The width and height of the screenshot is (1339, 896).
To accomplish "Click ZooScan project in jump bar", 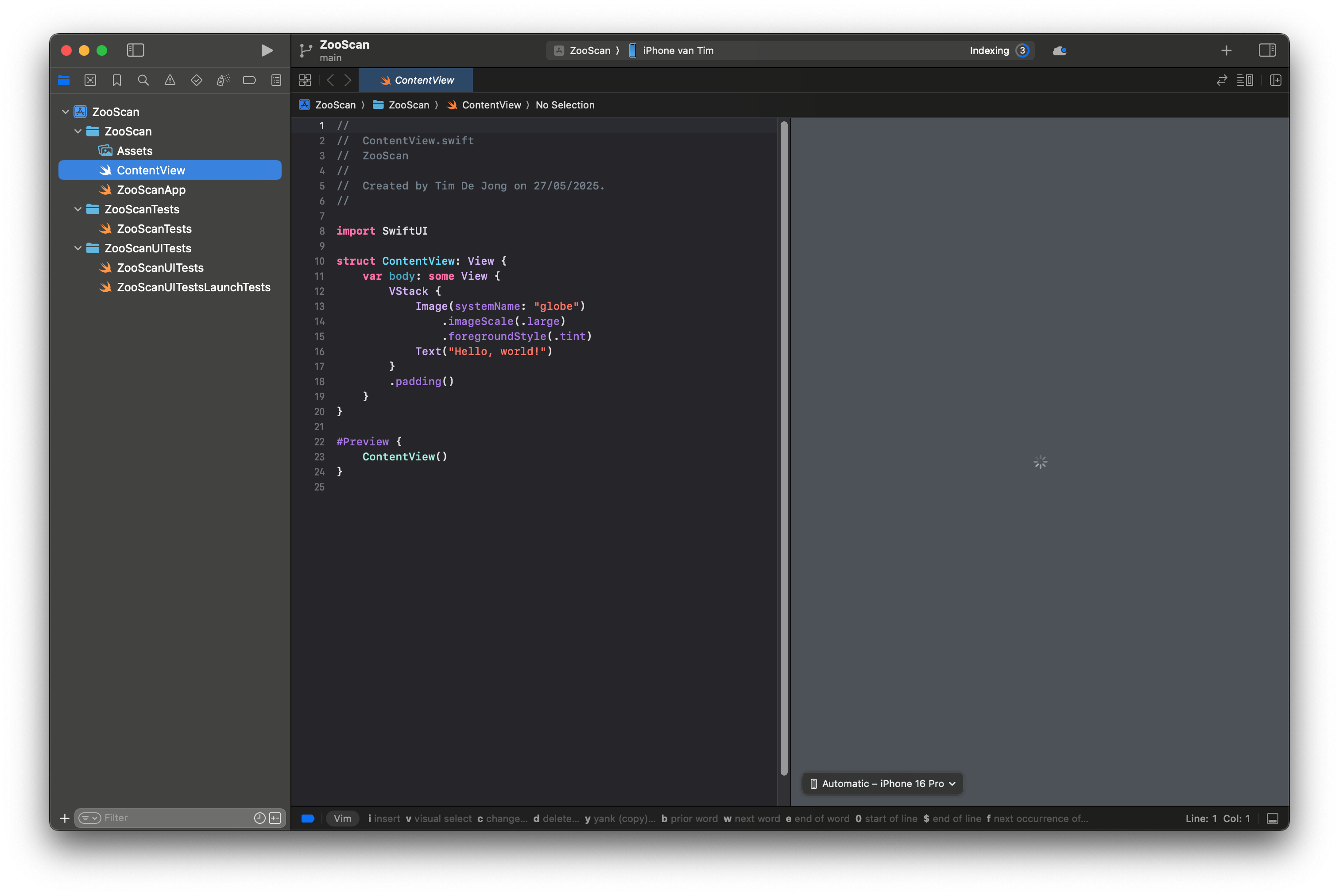I will coord(328,105).
